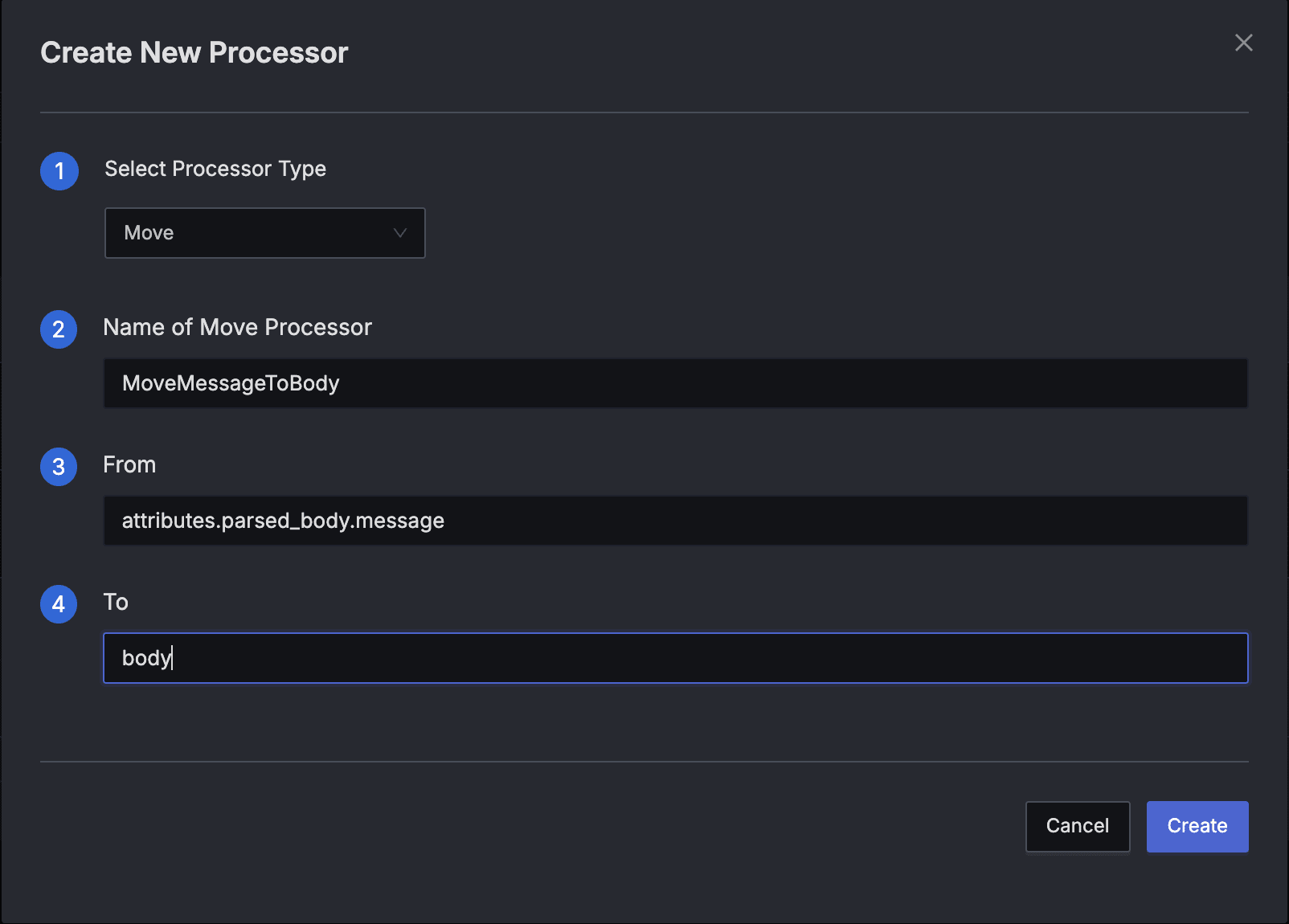This screenshot has height=924, width=1289.
Task: Open the processor type combo box
Action: pos(264,233)
